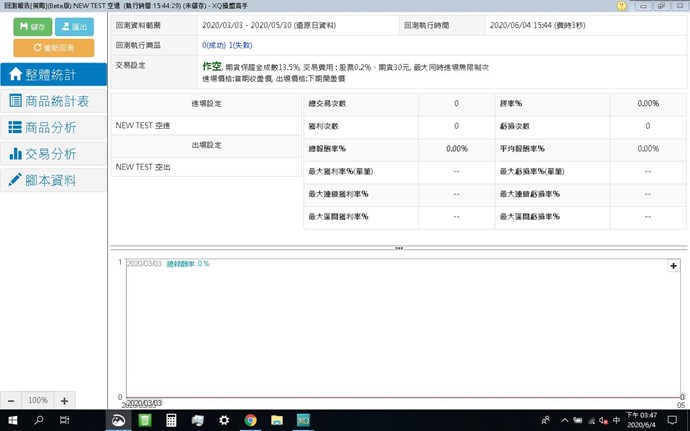Viewport: 690px width, 431px height.
Task: Click the panel splitter handle above chart
Action: 399,247
